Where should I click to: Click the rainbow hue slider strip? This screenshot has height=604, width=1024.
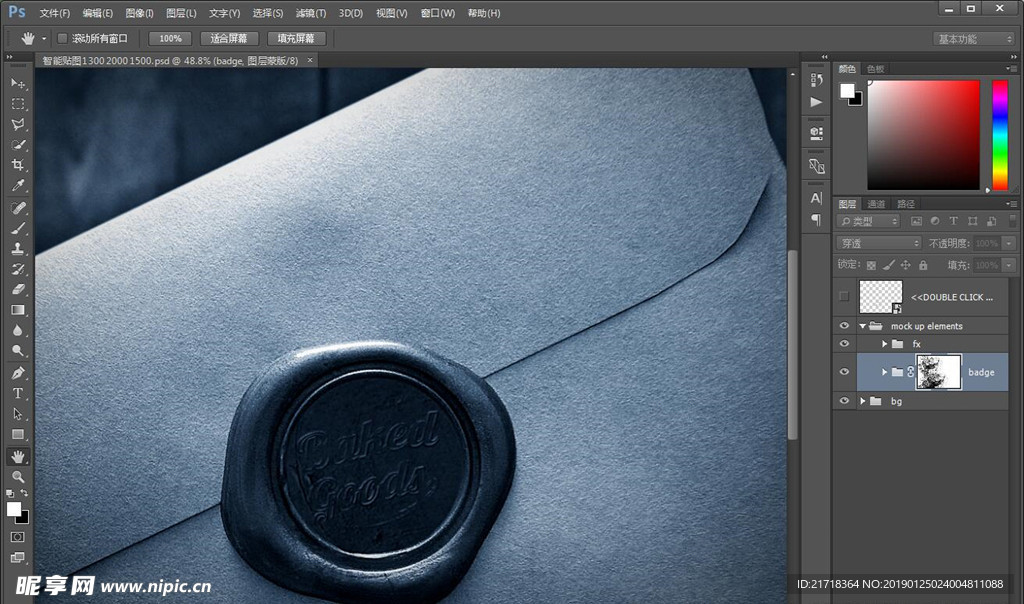999,134
